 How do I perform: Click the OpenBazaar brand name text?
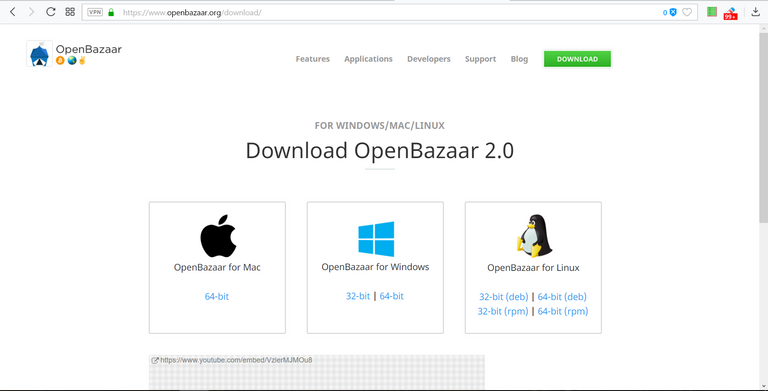pyautogui.click(x=89, y=49)
